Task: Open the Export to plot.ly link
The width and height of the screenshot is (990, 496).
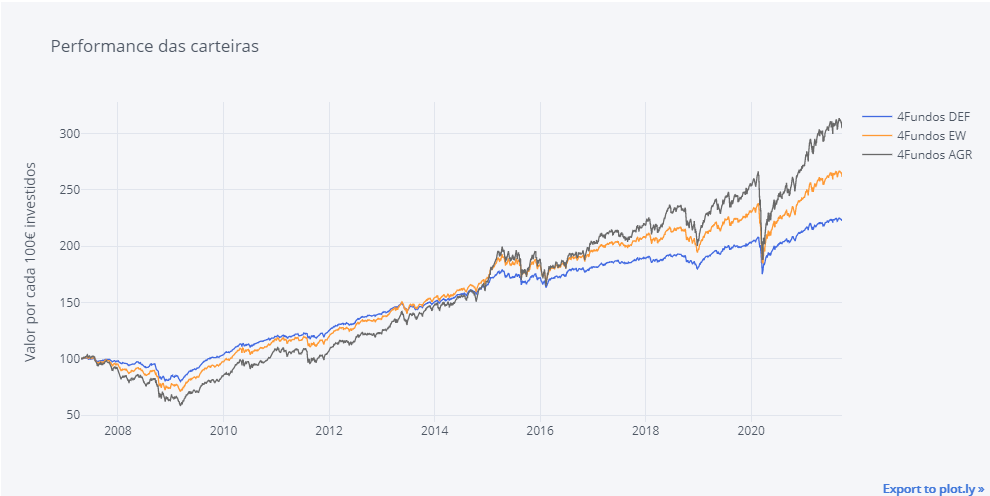Action: [x=933, y=488]
